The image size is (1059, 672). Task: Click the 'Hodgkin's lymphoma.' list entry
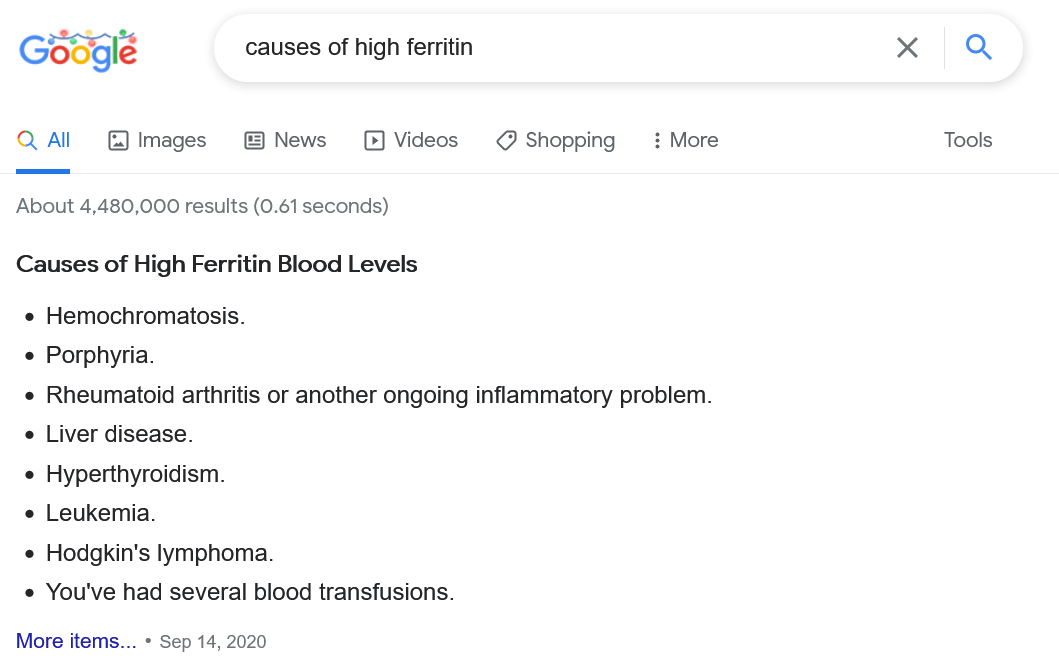[159, 553]
